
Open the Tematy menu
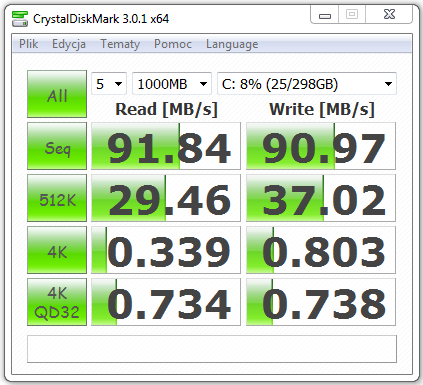coord(120,44)
